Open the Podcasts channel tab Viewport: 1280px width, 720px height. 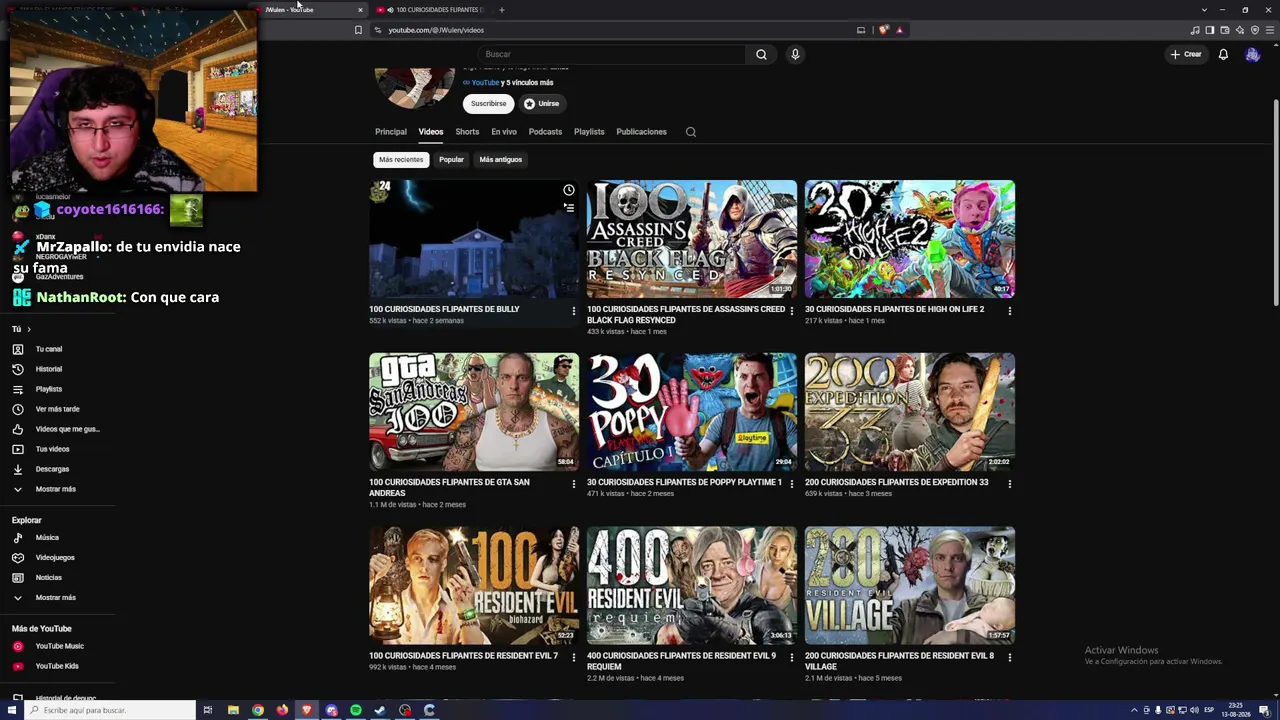click(x=545, y=132)
